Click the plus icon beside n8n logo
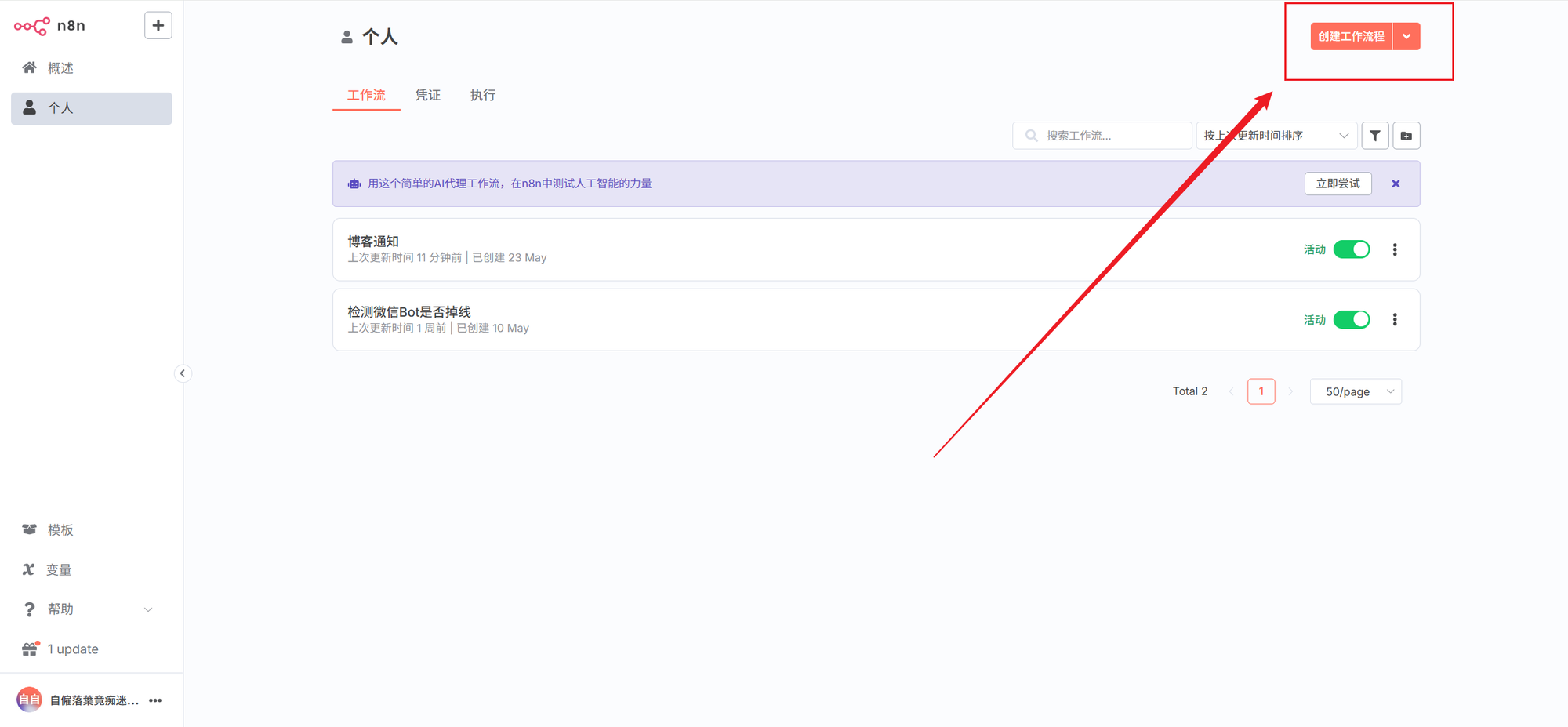 pos(158,26)
